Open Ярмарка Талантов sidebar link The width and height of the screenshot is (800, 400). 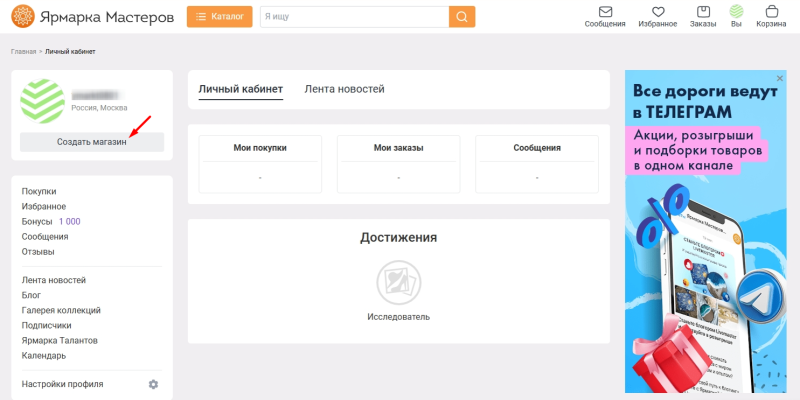coord(60,340)
